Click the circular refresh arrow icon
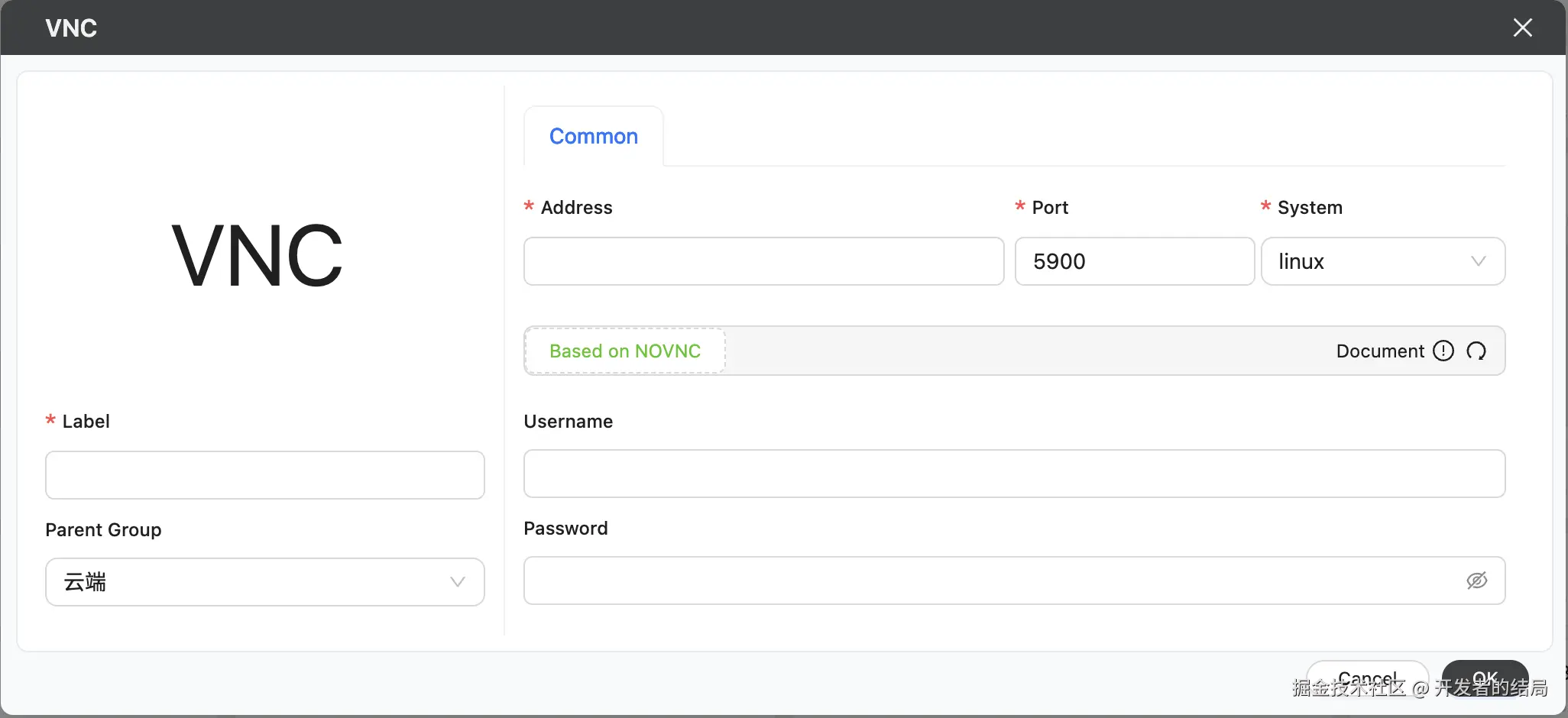 click(x=1476, y=351)
